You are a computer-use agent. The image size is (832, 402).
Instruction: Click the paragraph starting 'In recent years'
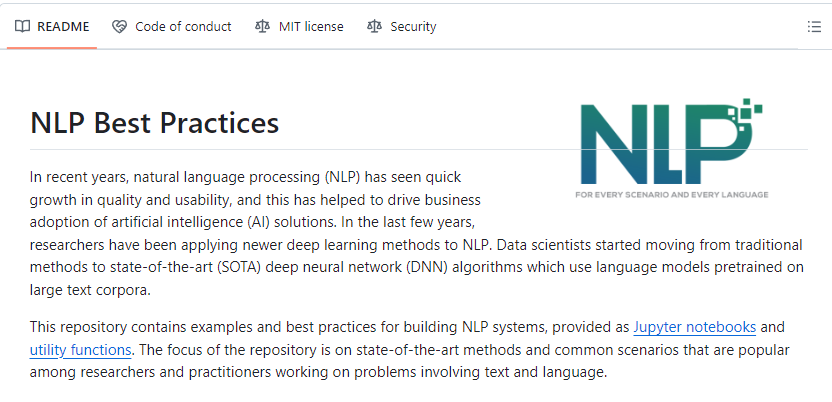pos(417,233)
